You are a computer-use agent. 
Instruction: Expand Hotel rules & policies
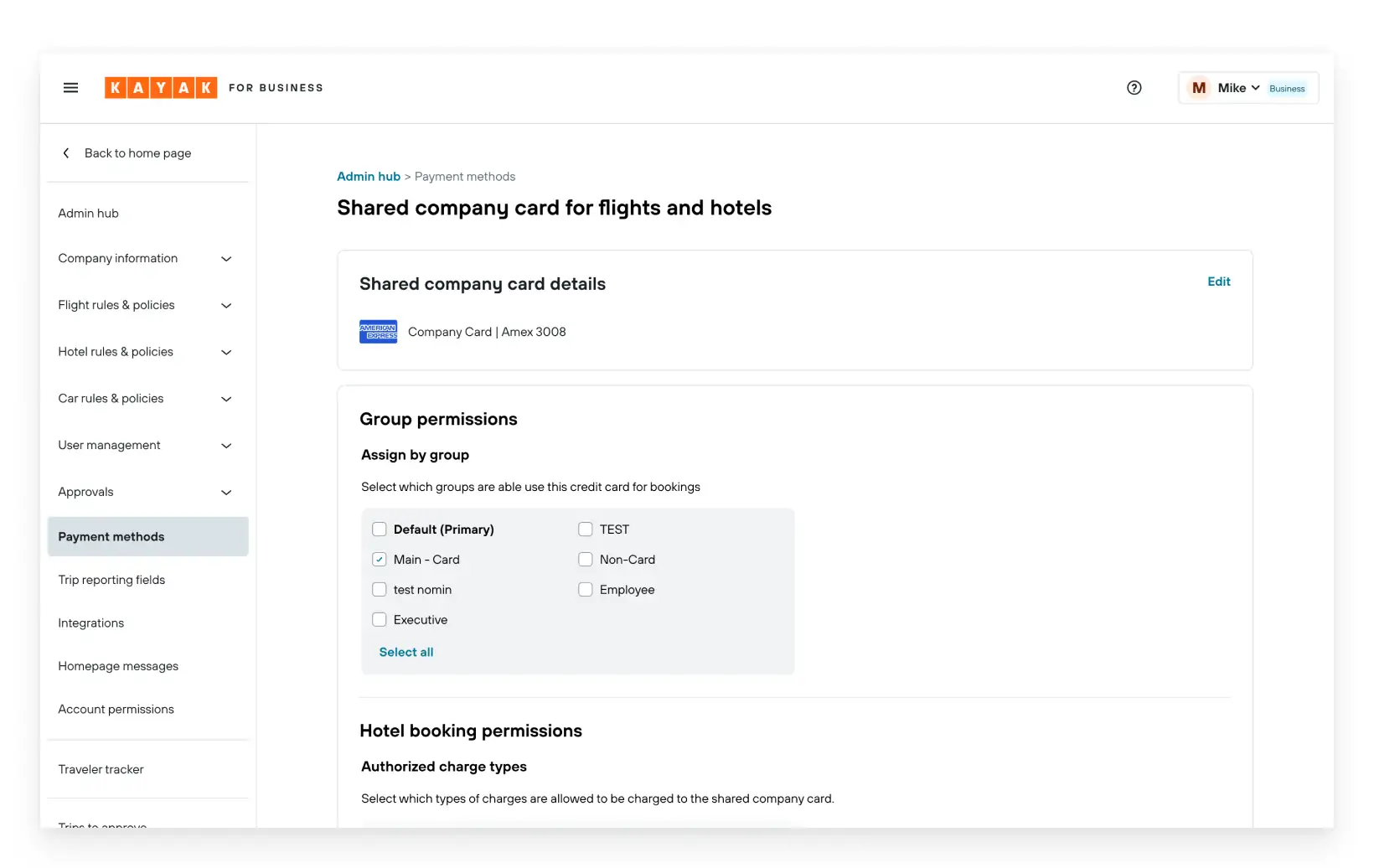(x=226, y=352)
